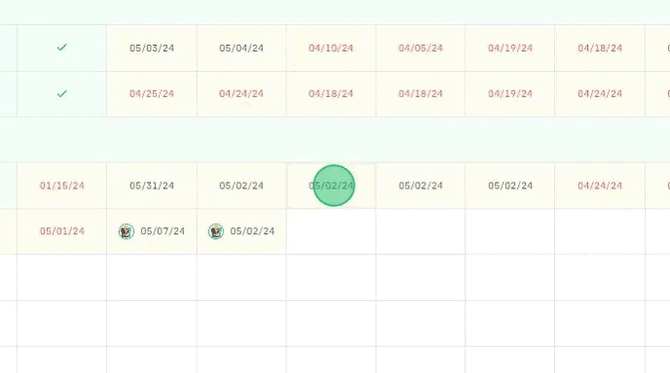The image size is (670, 373).
Task: Select the 05/02/24 cell right of 05/31/24
Action: pyautogui.click(x=241, y=185)
